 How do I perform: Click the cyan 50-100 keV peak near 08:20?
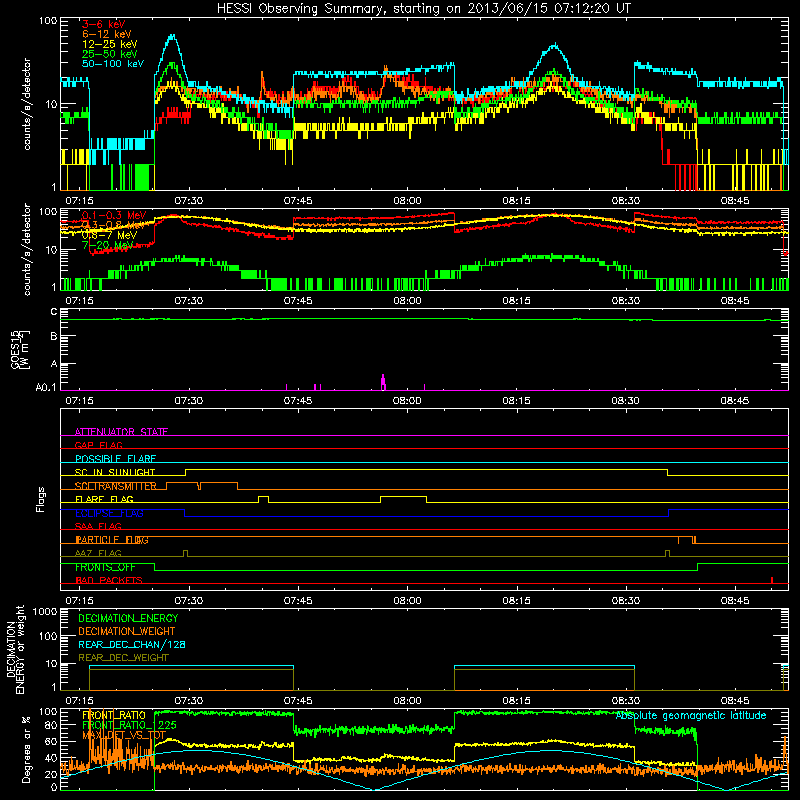[555, 46]
